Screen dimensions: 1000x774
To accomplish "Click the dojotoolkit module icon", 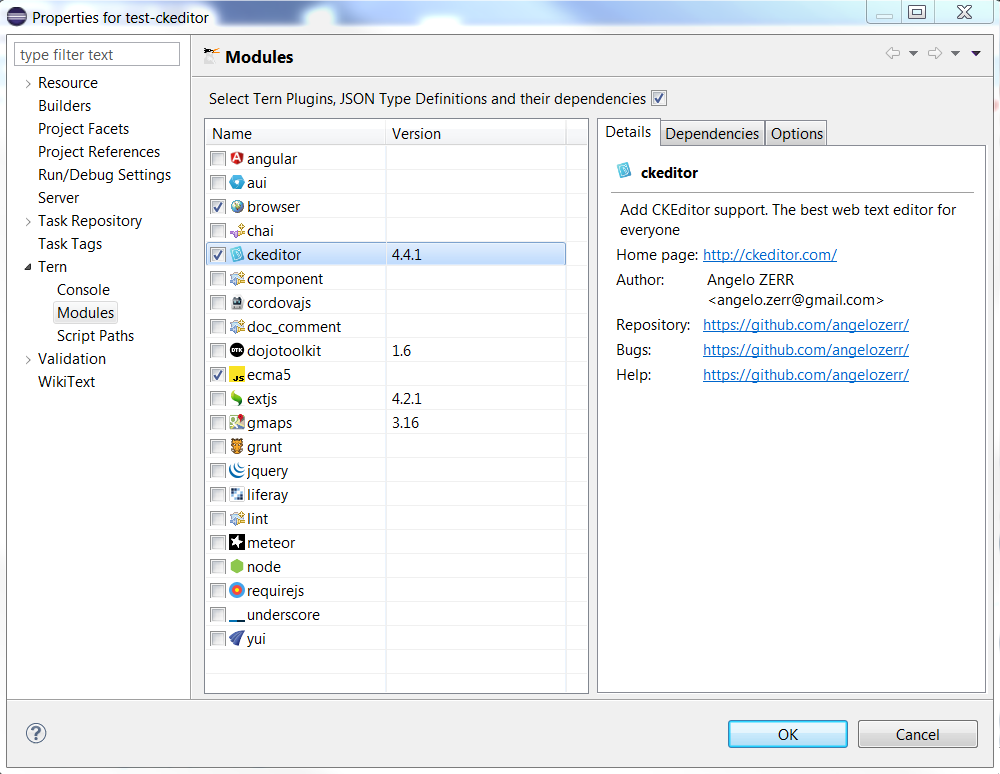I will (x=235, y=350).
